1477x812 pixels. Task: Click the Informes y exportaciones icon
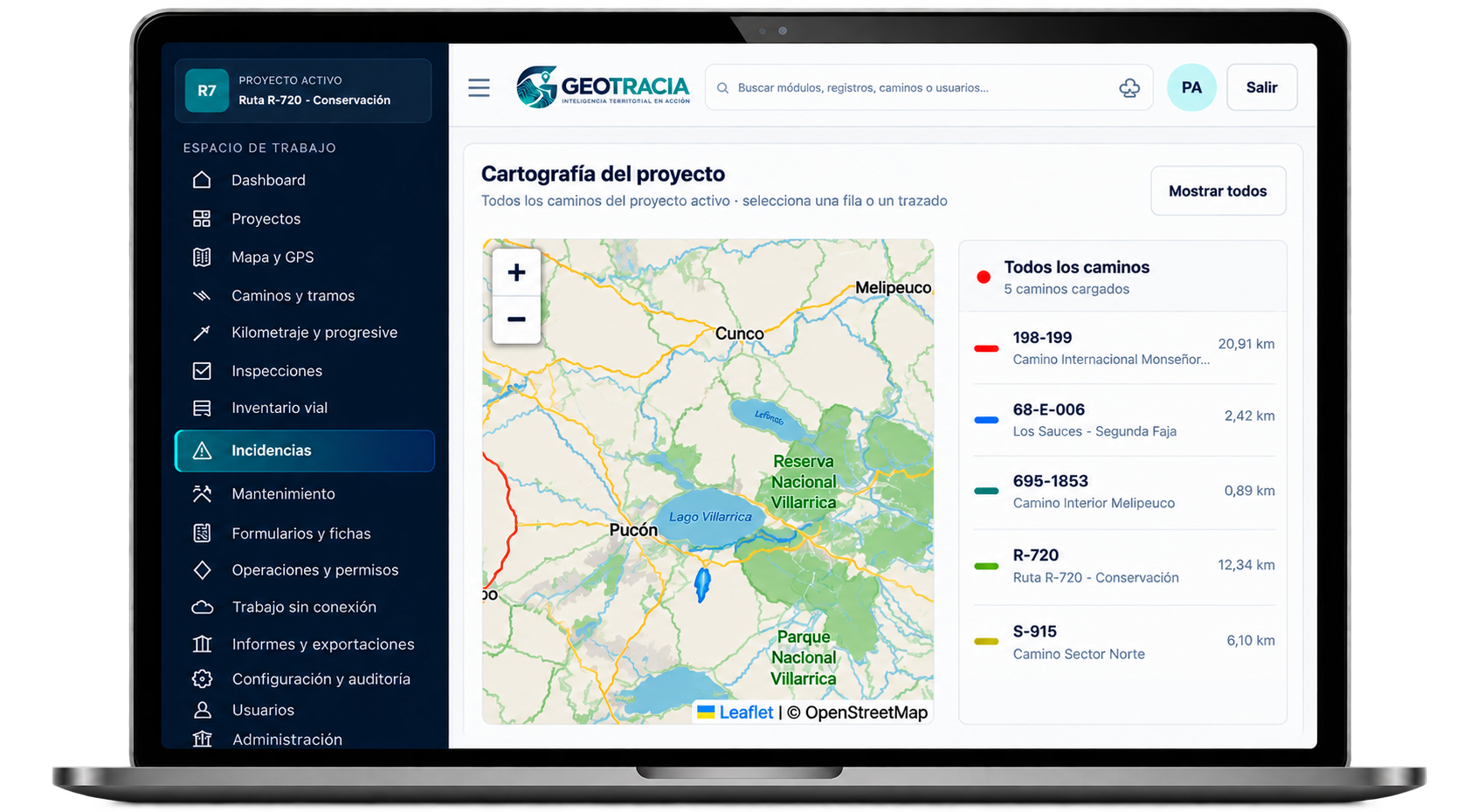click(202, 644)
